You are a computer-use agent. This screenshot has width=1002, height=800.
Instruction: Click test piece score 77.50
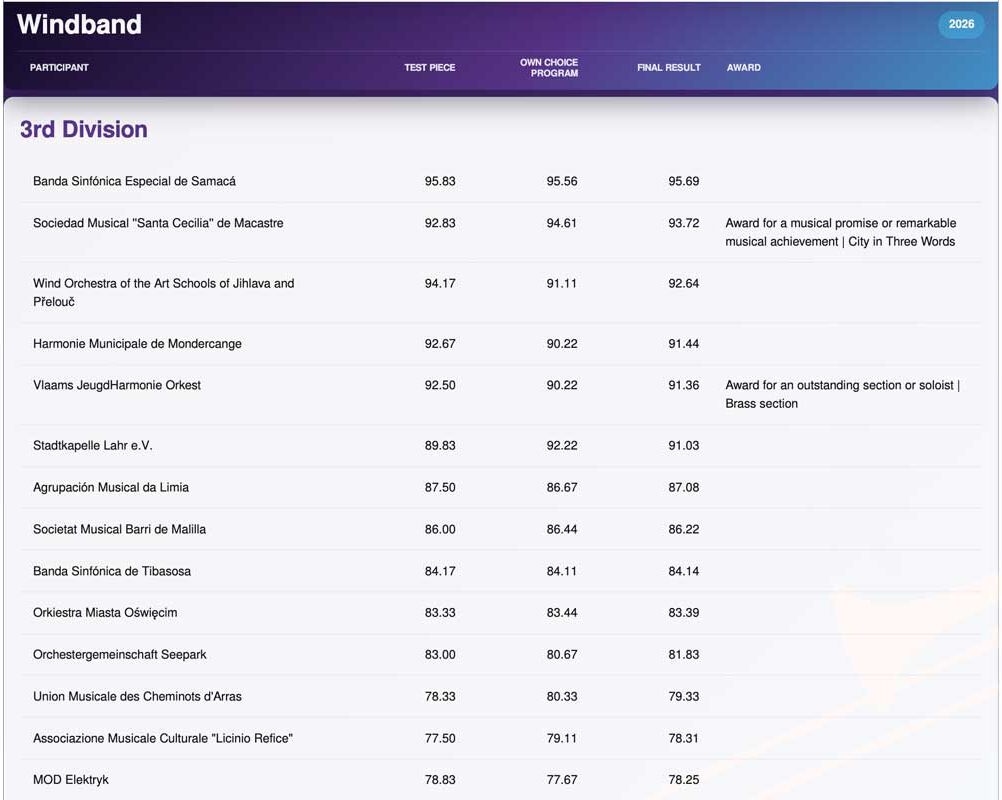(440, 738)
